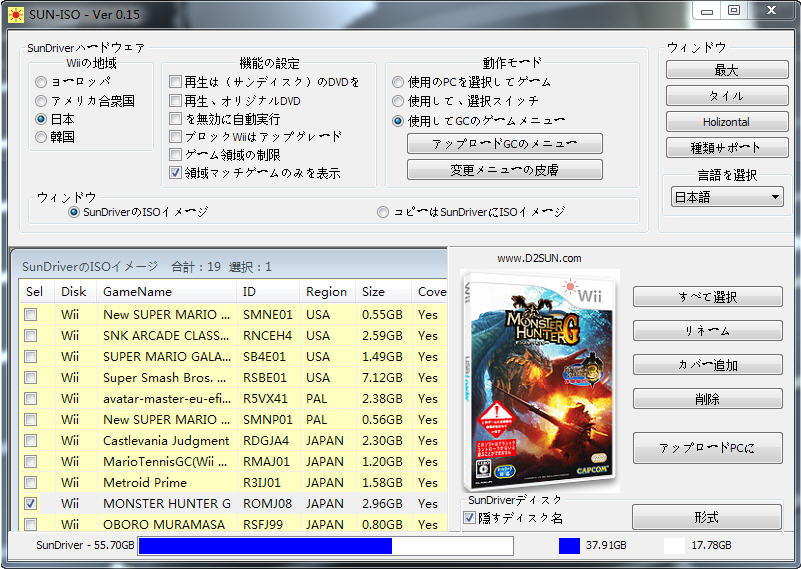Check the MarioTennisGC row box
The height and width of the screenshot is (569, 801).
[x=31, y=461]
